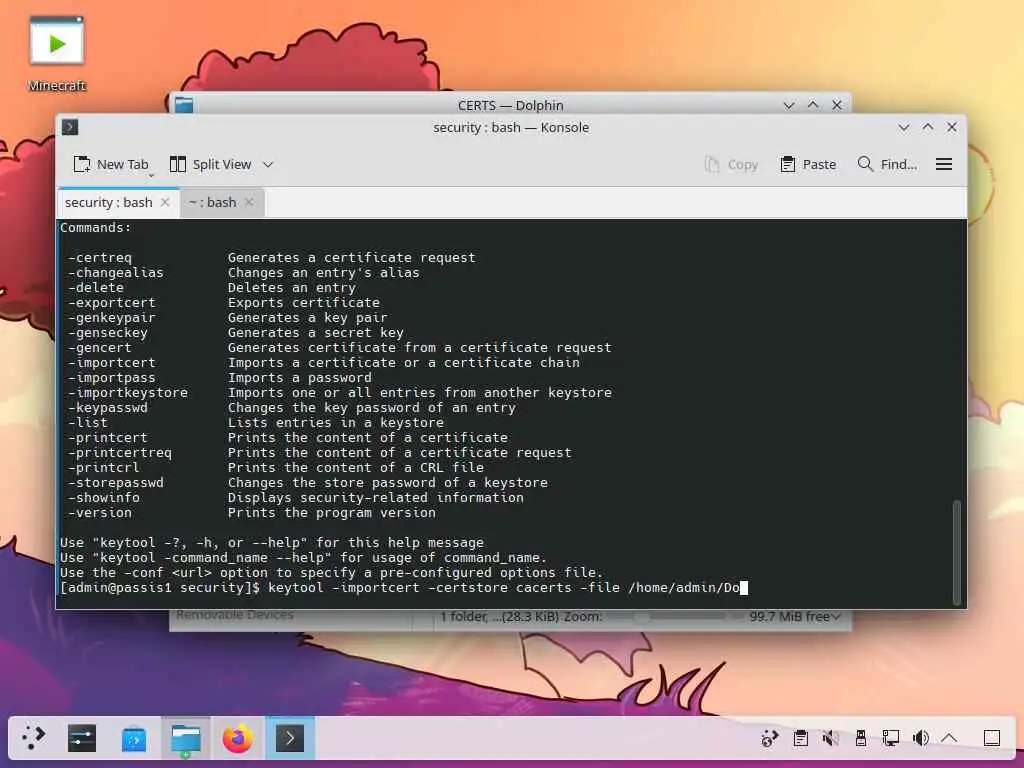Click the "-certreq" command text

point(100,257)
